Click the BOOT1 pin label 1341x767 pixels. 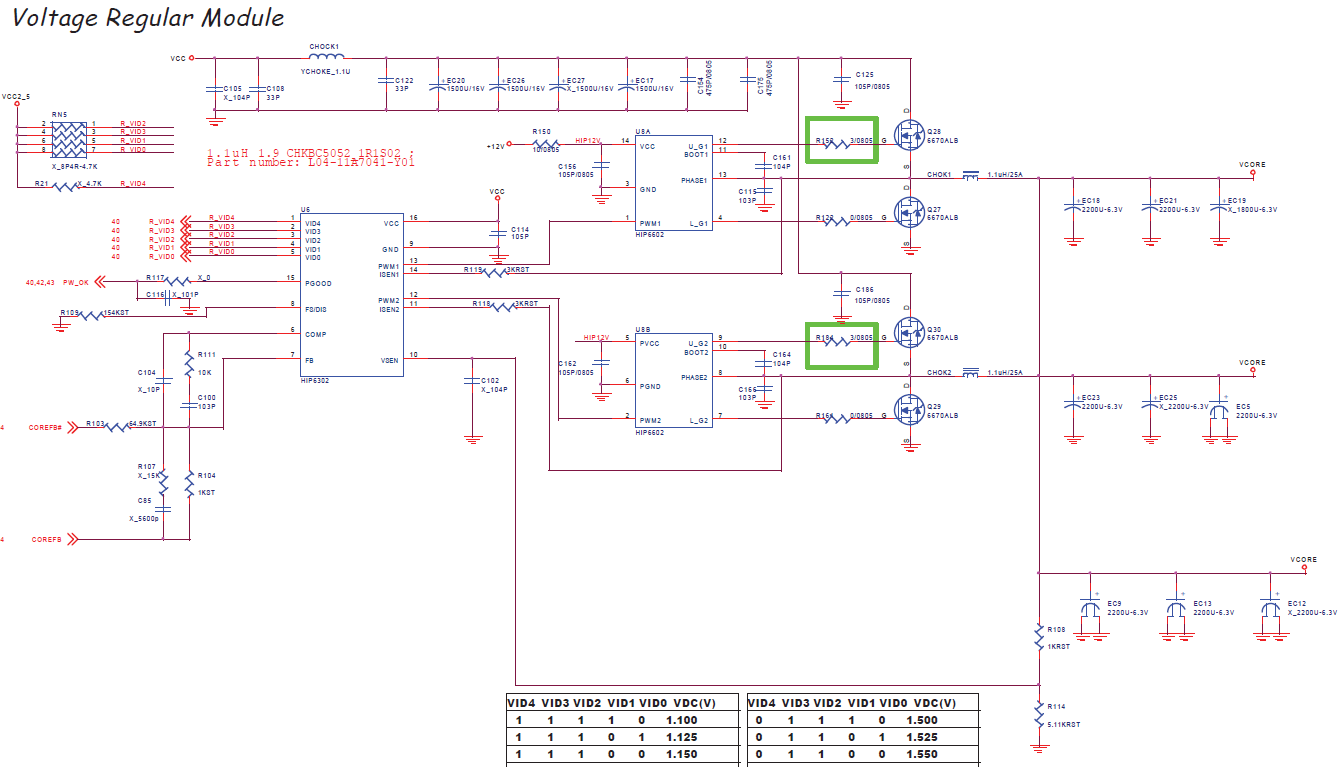[697, 155]
